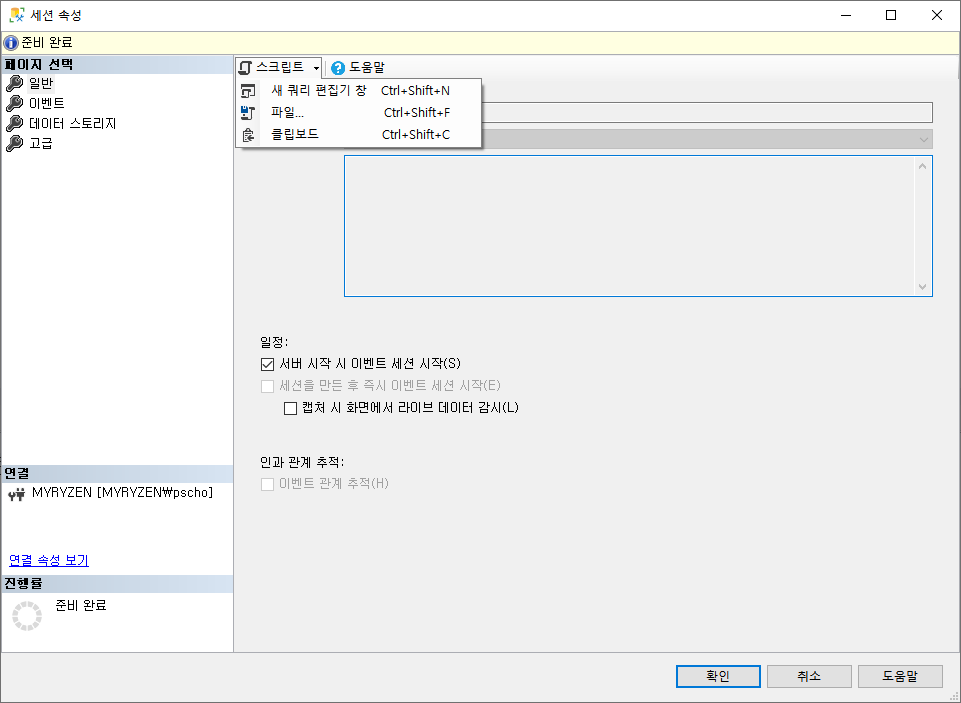The image size is (961, 703).
Task: Open the disabled template combo box arrow
Action: (x=924, y=140)
